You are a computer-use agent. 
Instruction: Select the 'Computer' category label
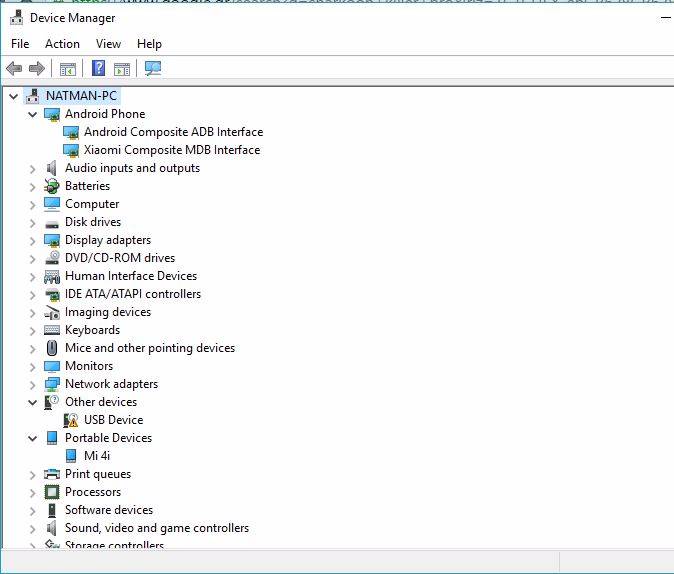pos(92,204)
